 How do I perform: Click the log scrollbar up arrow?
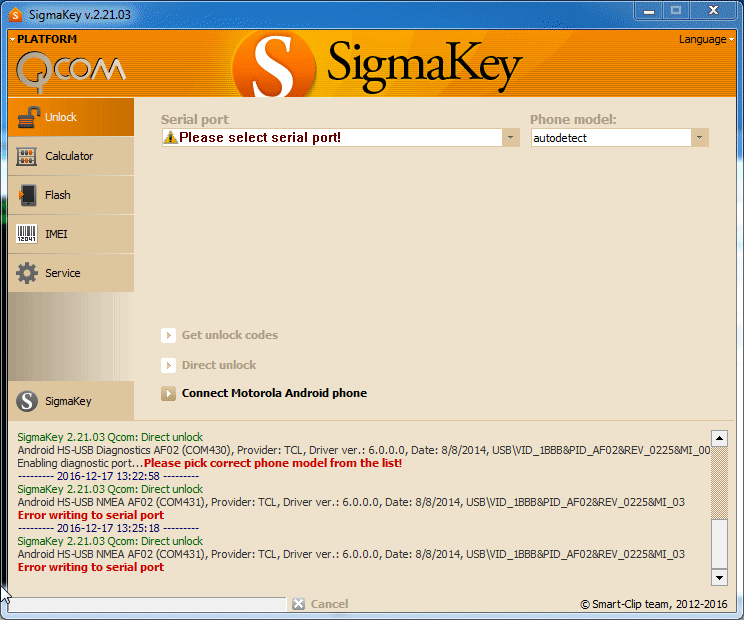719,438
